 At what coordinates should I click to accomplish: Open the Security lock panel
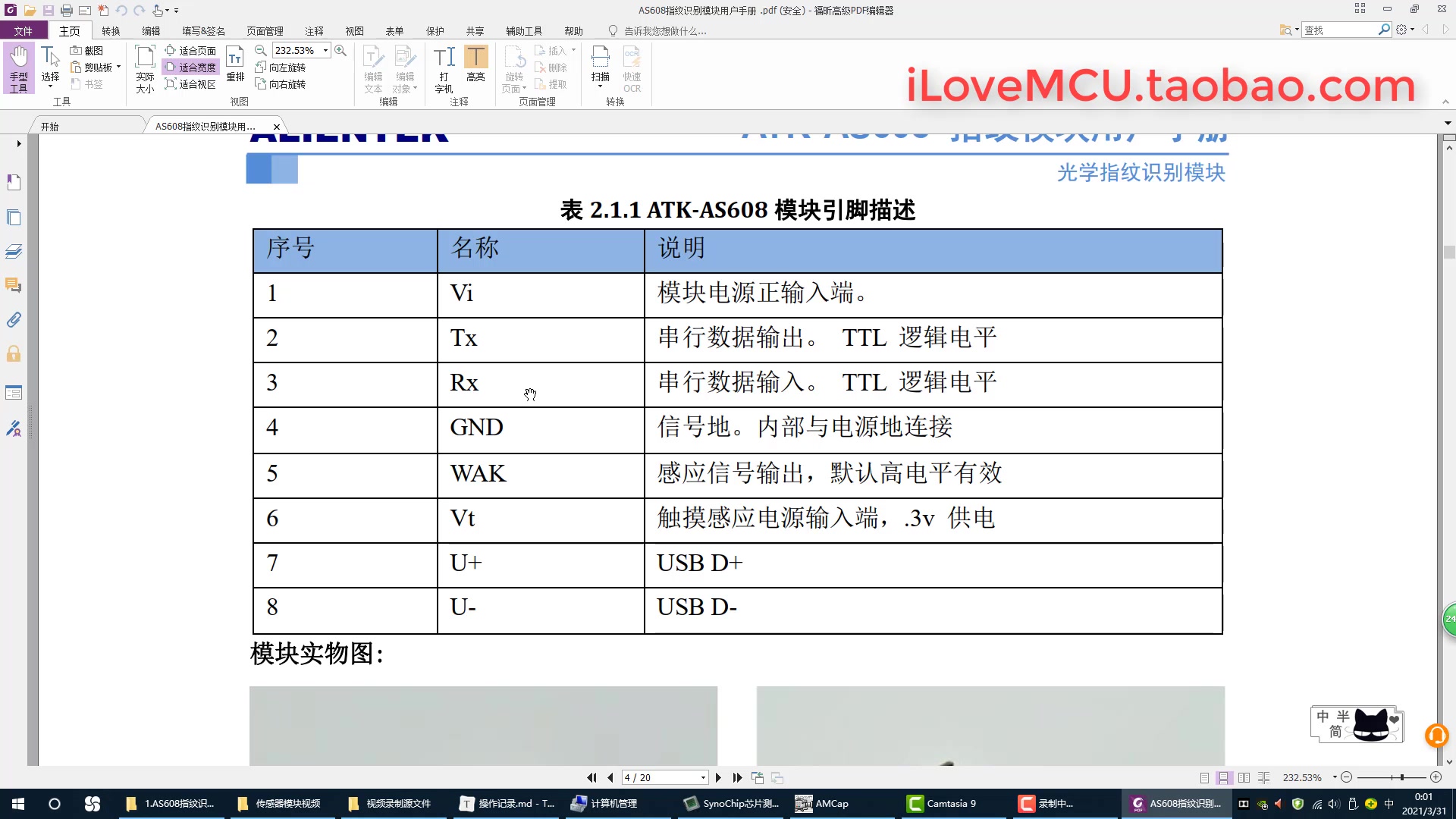[14, 354]
